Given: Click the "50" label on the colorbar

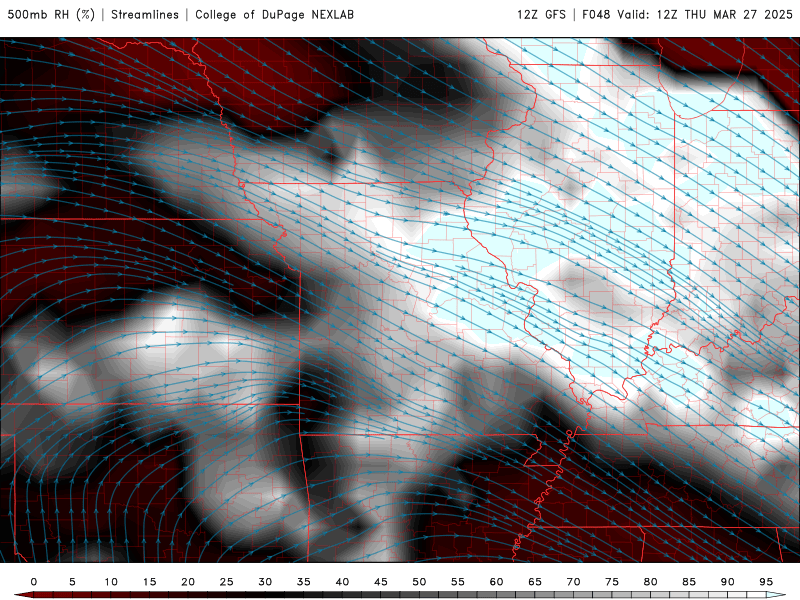Looking at the screenshot, I should pyautogui.click(x=419, y=582).
